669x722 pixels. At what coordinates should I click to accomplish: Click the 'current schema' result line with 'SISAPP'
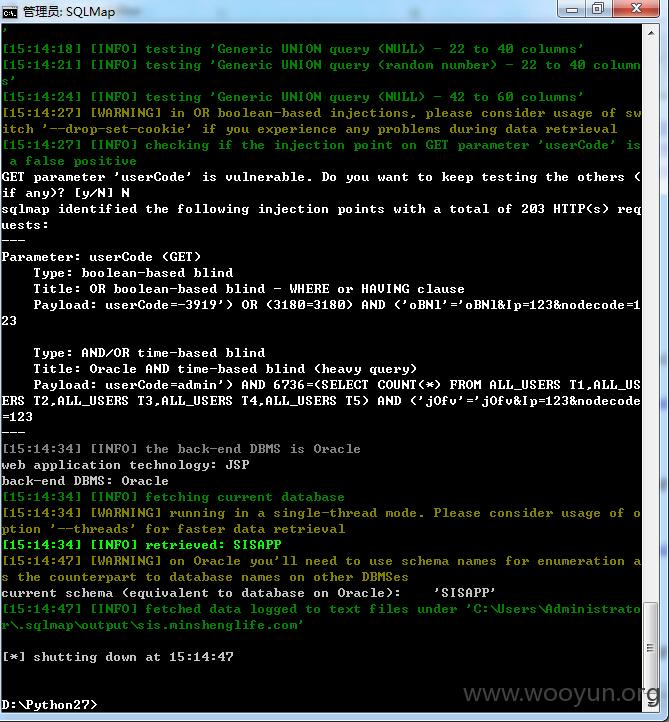(249, 593)
